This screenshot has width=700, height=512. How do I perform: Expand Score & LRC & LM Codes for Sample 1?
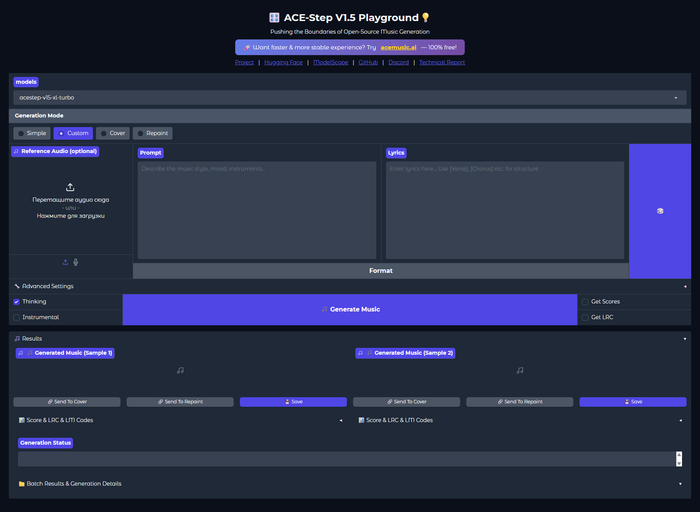[180, 420]
